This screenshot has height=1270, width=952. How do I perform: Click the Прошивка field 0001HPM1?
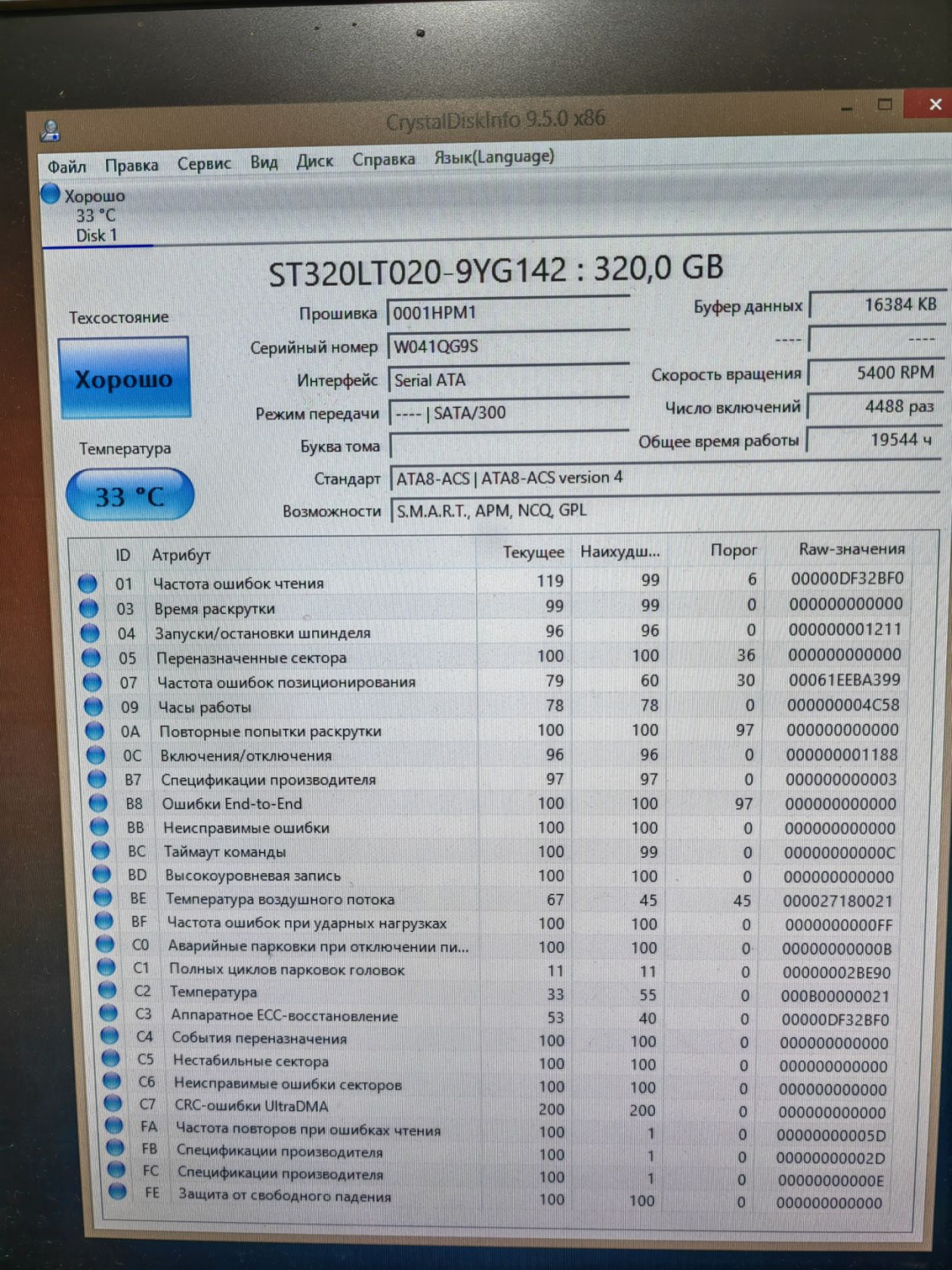tap(508, 312)
